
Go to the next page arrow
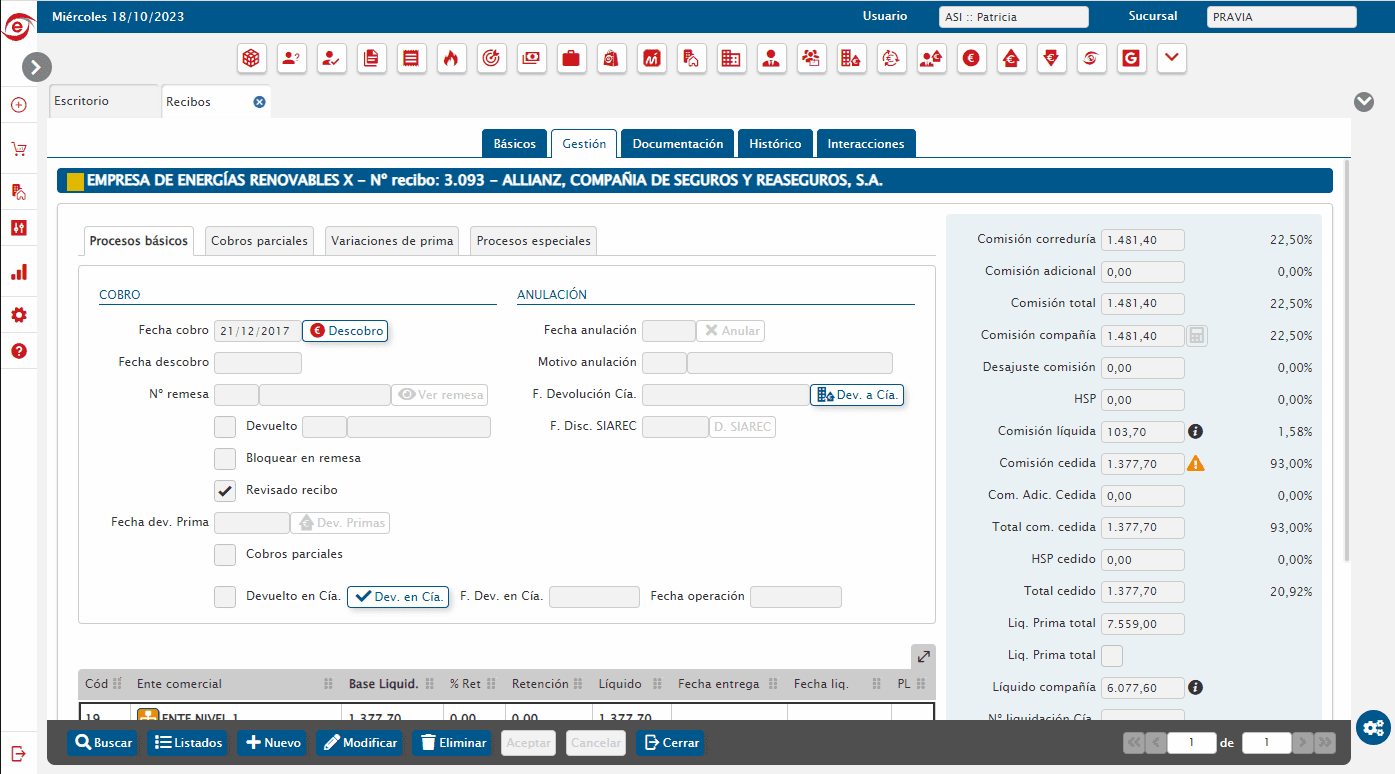coord(1302,743)
